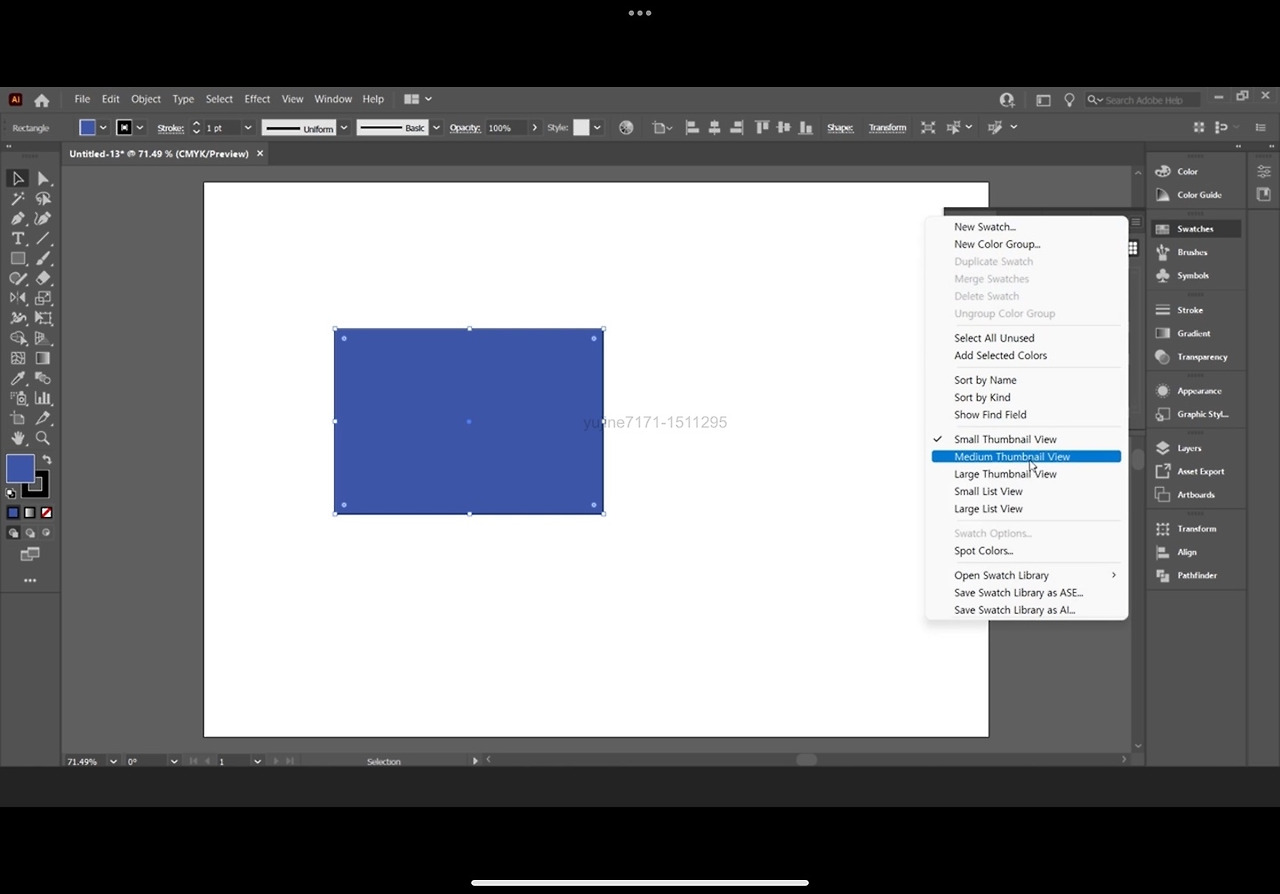Go to the Home screen icon
This screenshot has width=1280, height=894.
(x=41, y=100)
